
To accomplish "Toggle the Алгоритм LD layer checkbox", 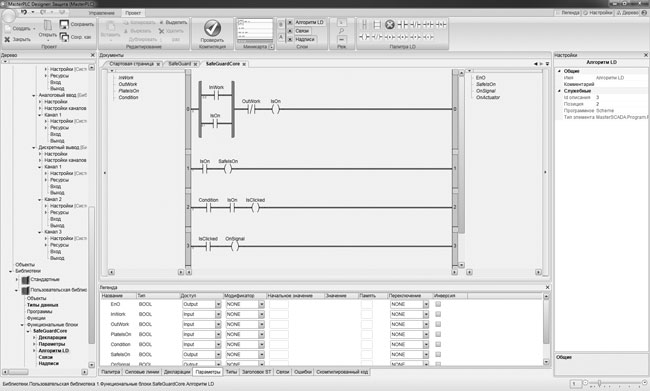I will (x=290, y=22).
